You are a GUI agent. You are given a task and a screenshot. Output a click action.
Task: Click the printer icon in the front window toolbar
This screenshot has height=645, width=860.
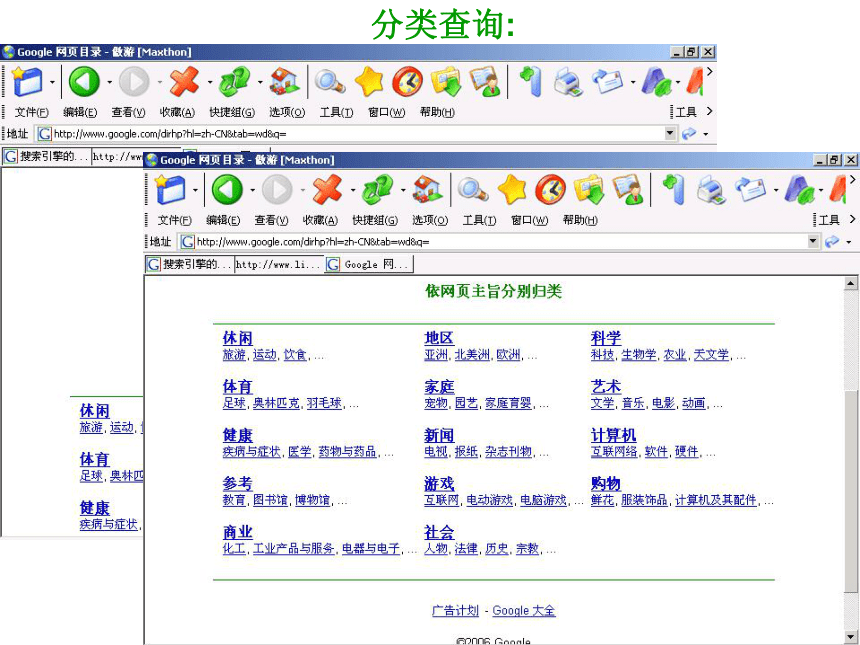tap(711, 190)
